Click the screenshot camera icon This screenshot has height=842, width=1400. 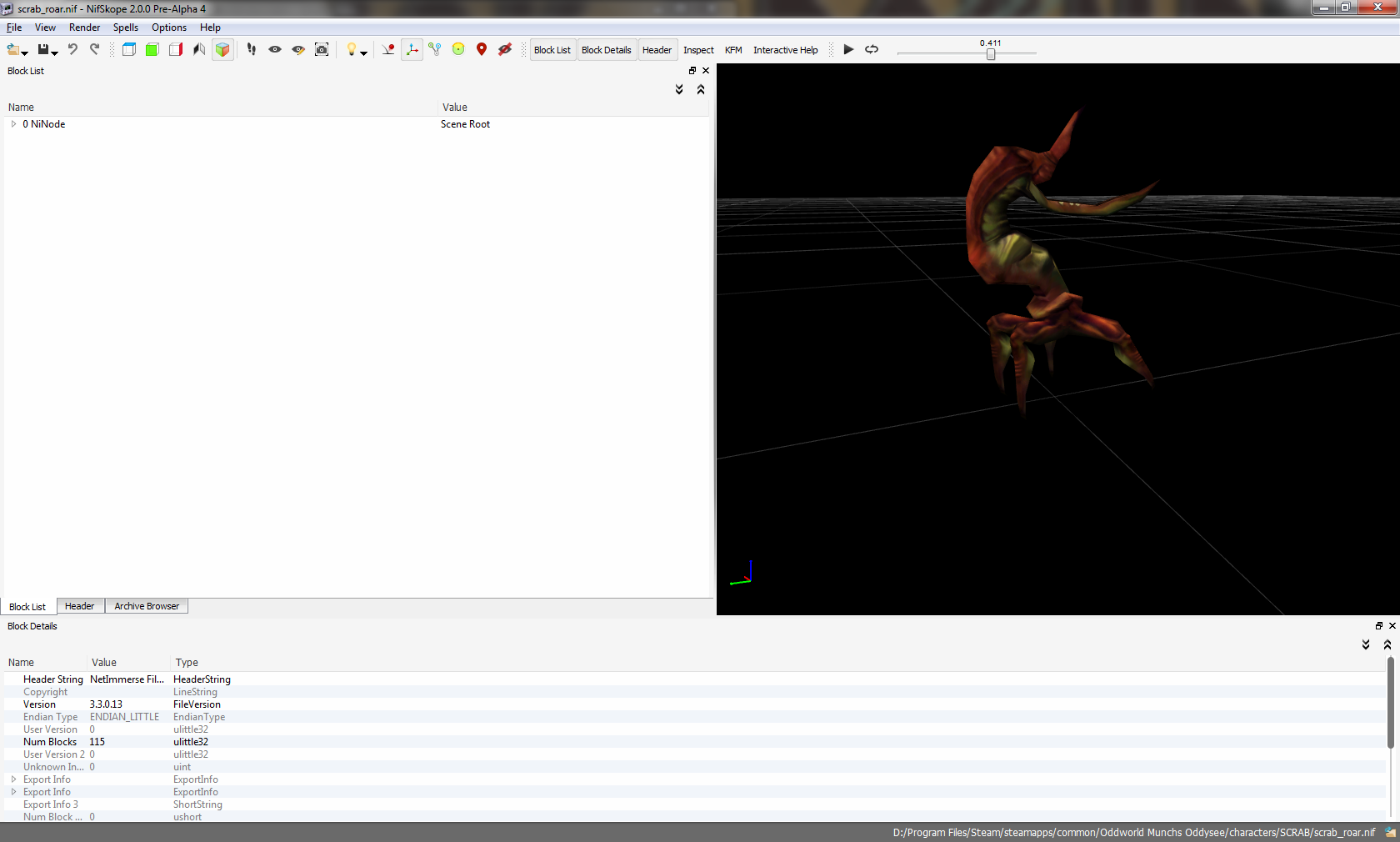coord(322,50)
